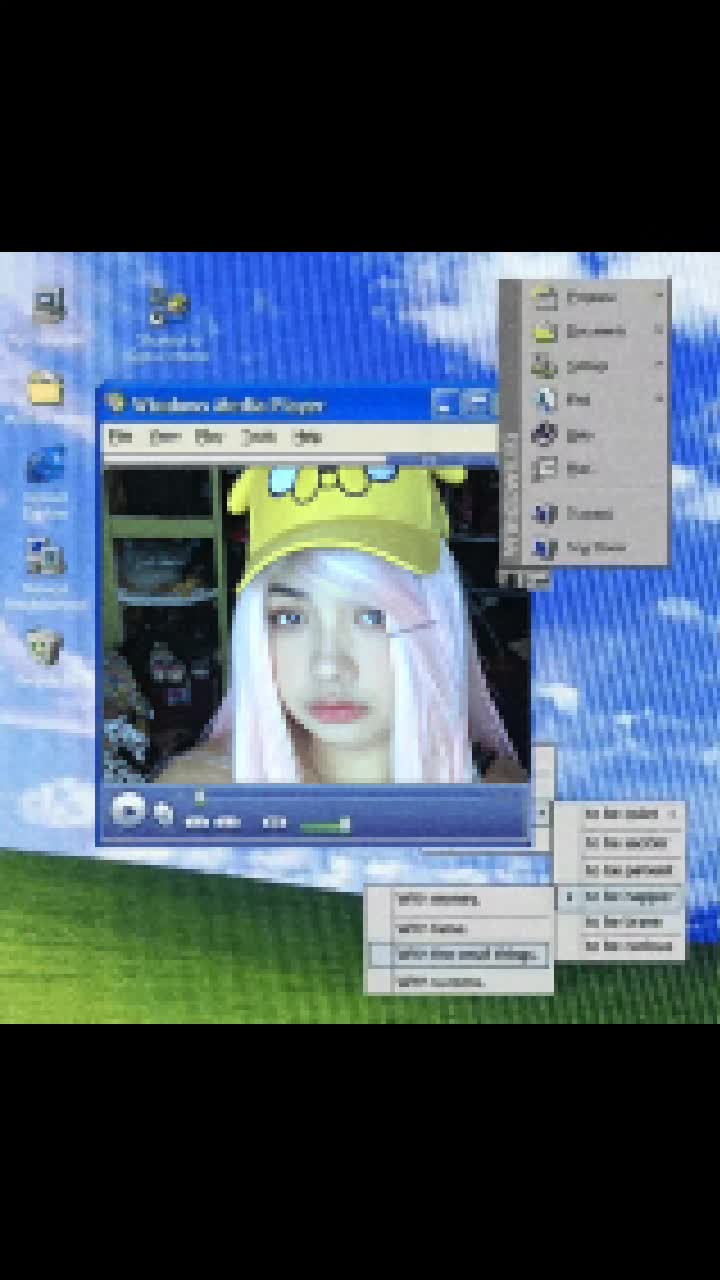
Task: Open the File menu in Media Player
Action: pyautogui.click(x=120, y=437)
